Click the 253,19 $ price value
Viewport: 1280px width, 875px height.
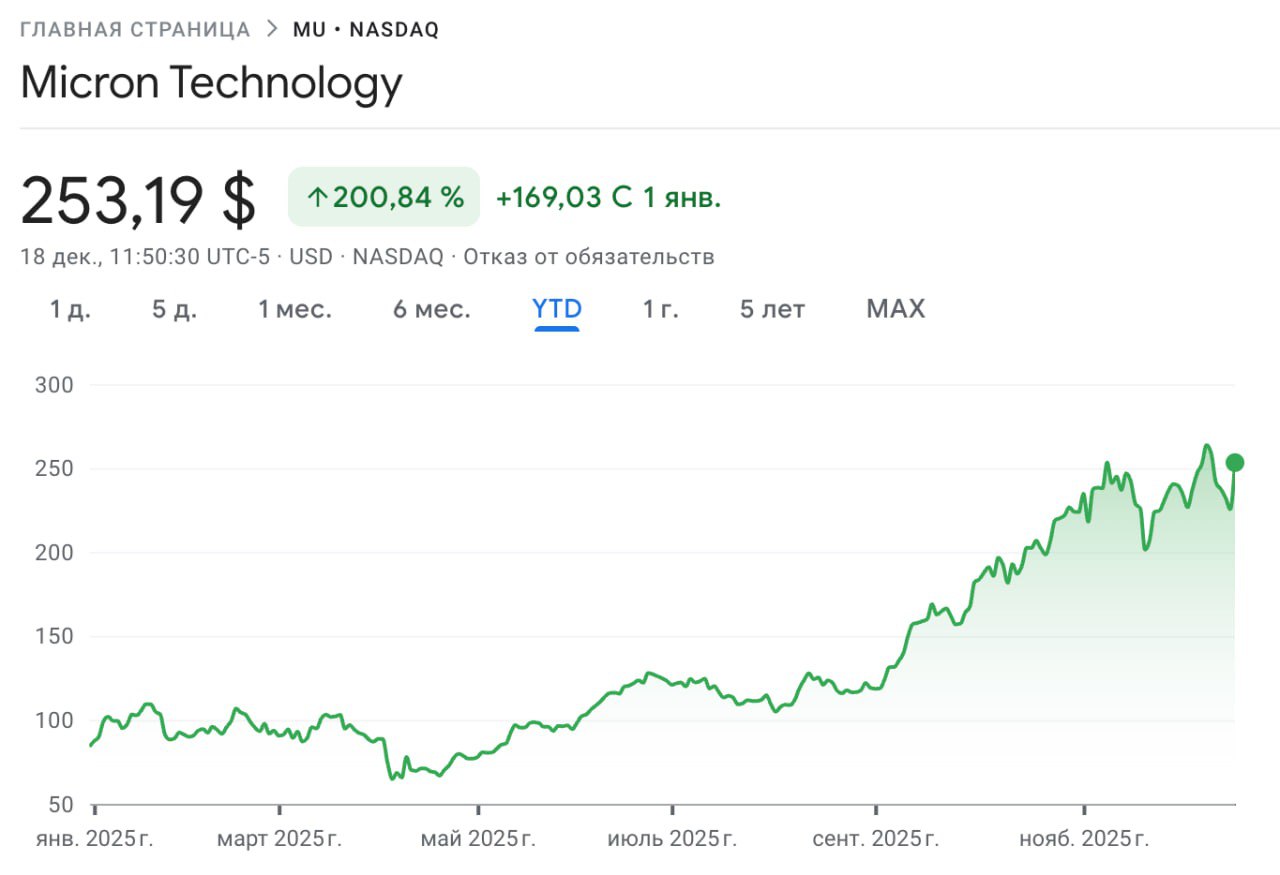click(x=138, y=199)
